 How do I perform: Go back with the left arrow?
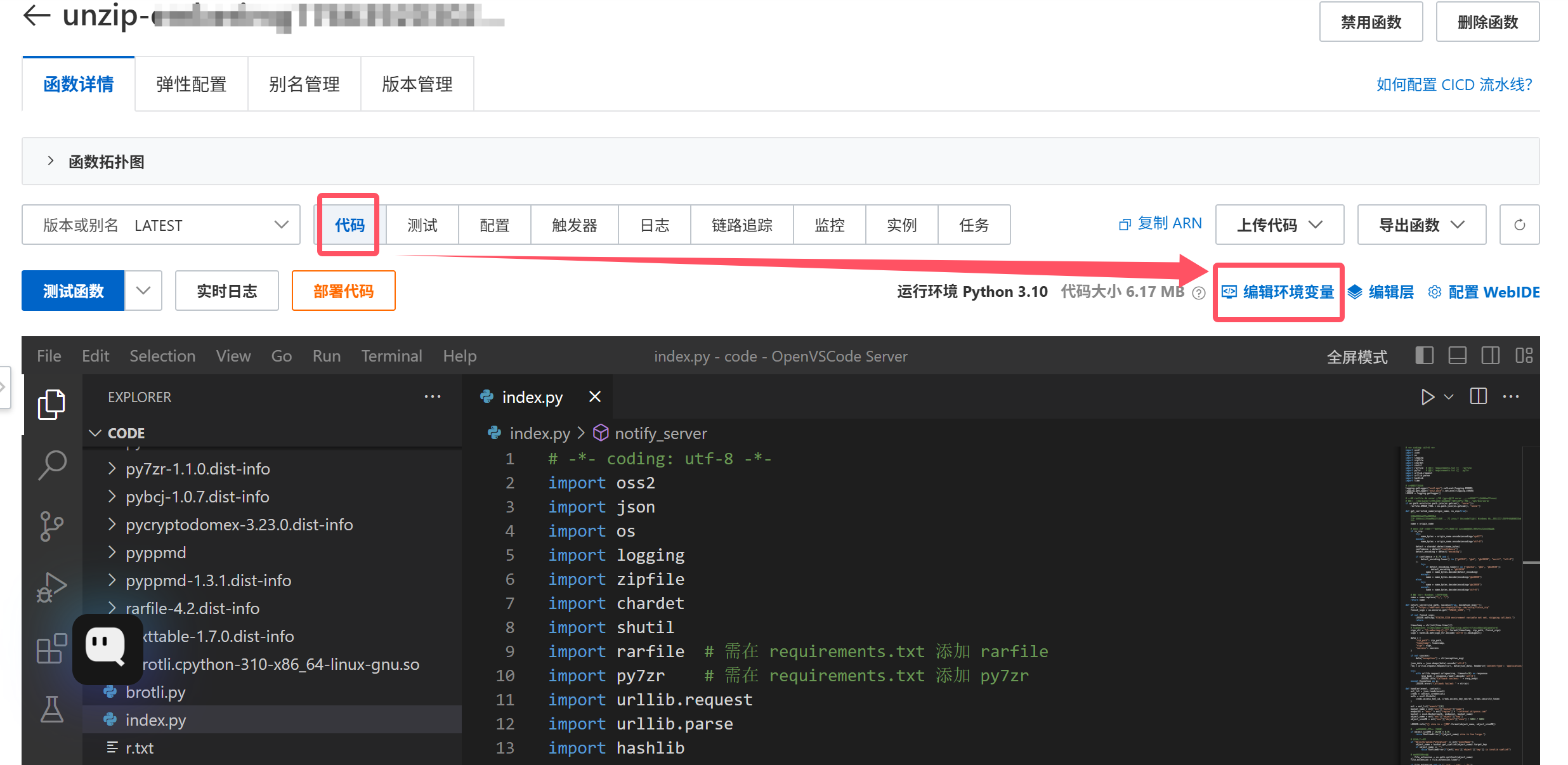(36, 16)
